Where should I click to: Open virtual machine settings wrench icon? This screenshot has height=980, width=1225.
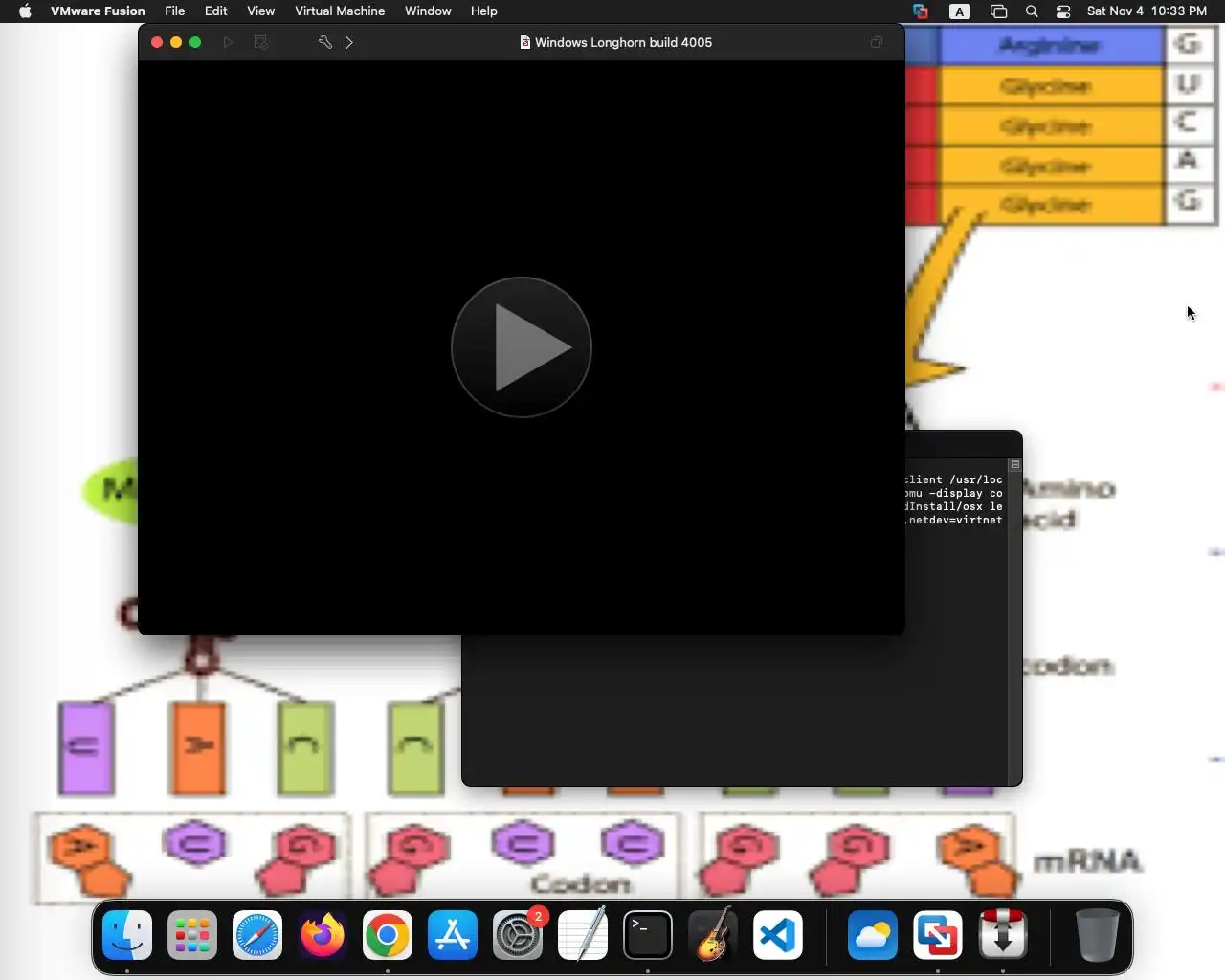[325, 42]
